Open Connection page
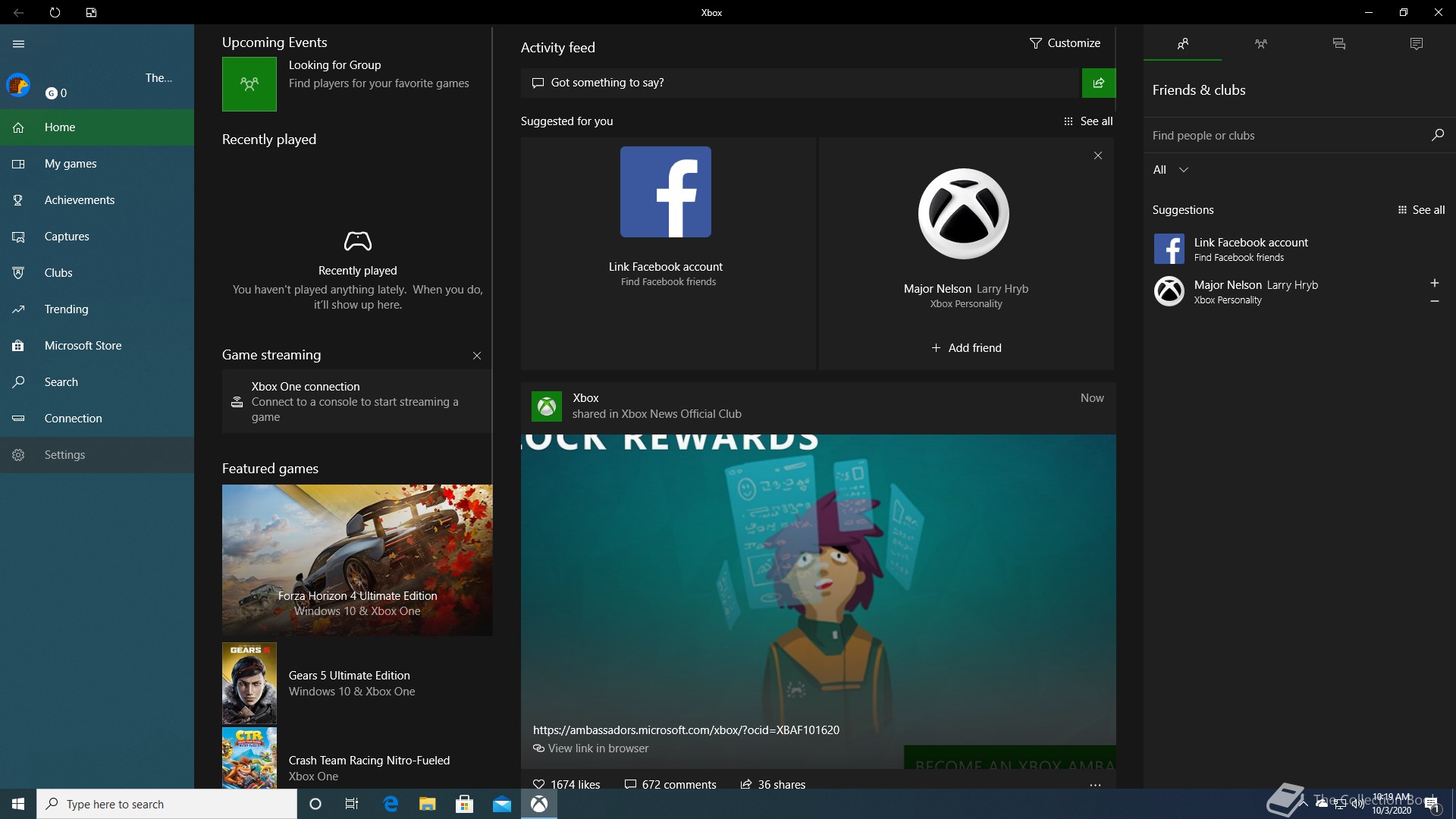Image resolution: width=1456 pixels, height=819 pixels. click(97, 419)
